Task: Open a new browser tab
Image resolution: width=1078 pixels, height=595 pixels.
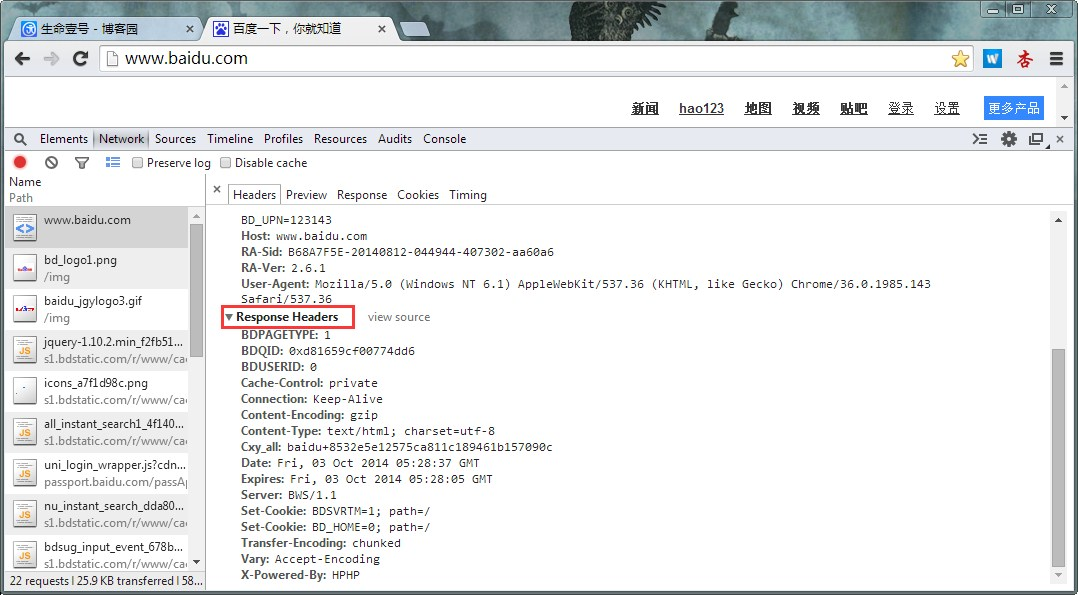Action: (415, 30)
